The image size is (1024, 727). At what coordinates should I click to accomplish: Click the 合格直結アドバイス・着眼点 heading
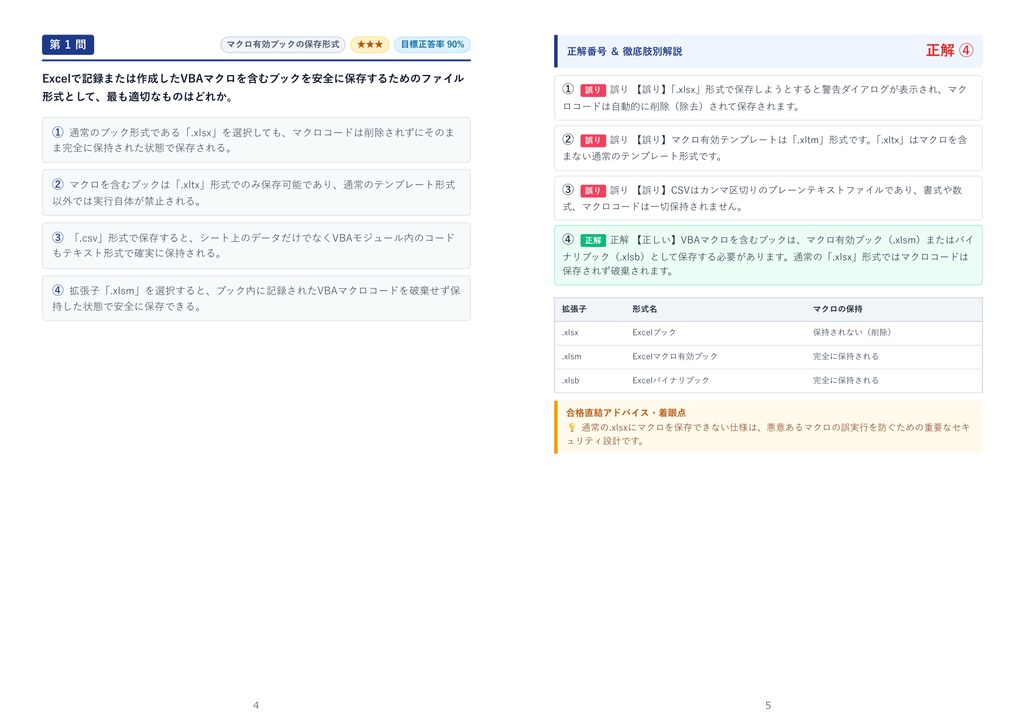click(626, 413)
